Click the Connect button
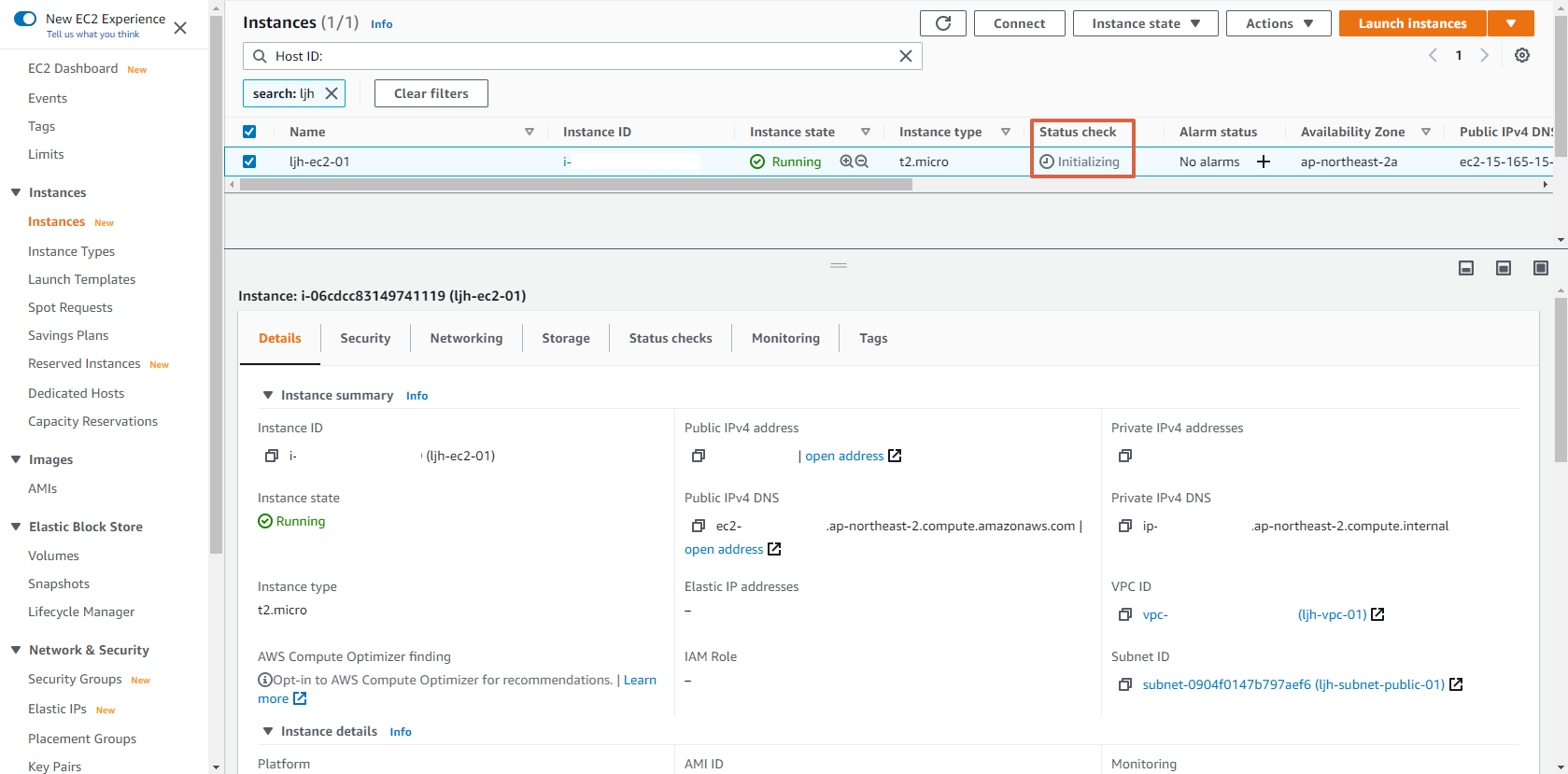 (x=1019, y=23)
